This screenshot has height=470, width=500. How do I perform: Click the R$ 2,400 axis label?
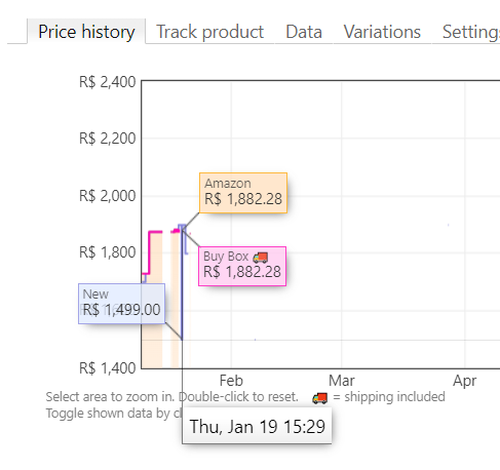tap(107, 82)
